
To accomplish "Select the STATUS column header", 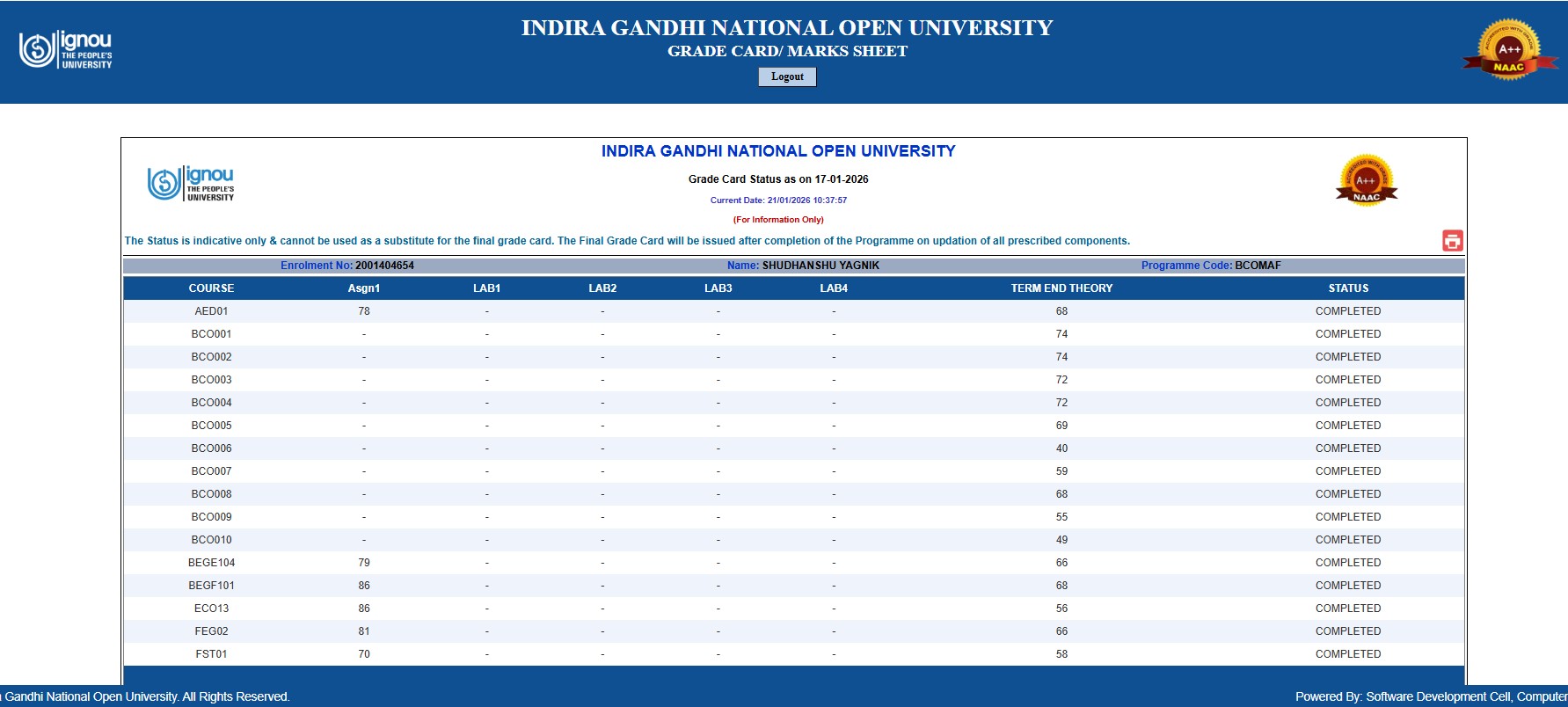I will click(1348, 288).
